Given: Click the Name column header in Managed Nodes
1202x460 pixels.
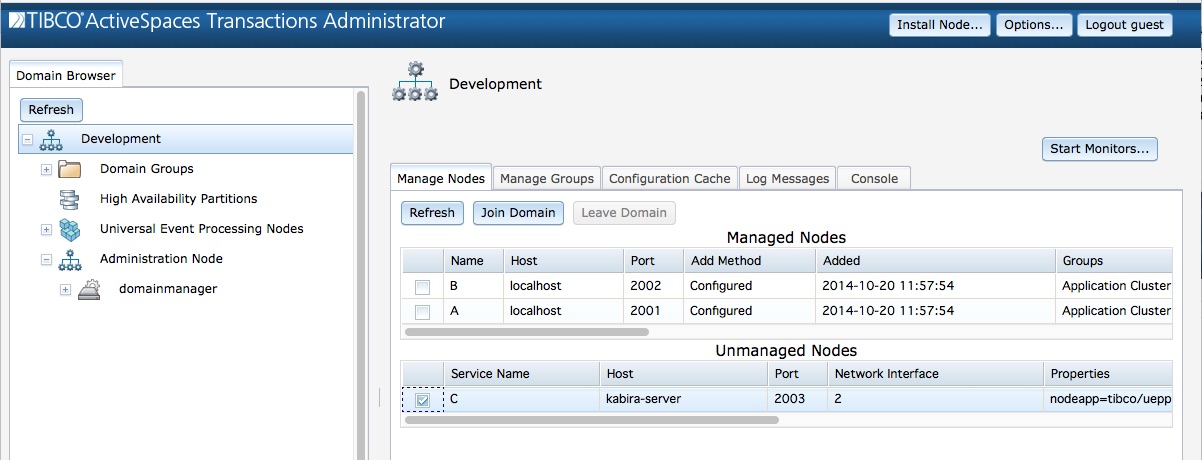Looking at the screenshot, I should (474, 260).
